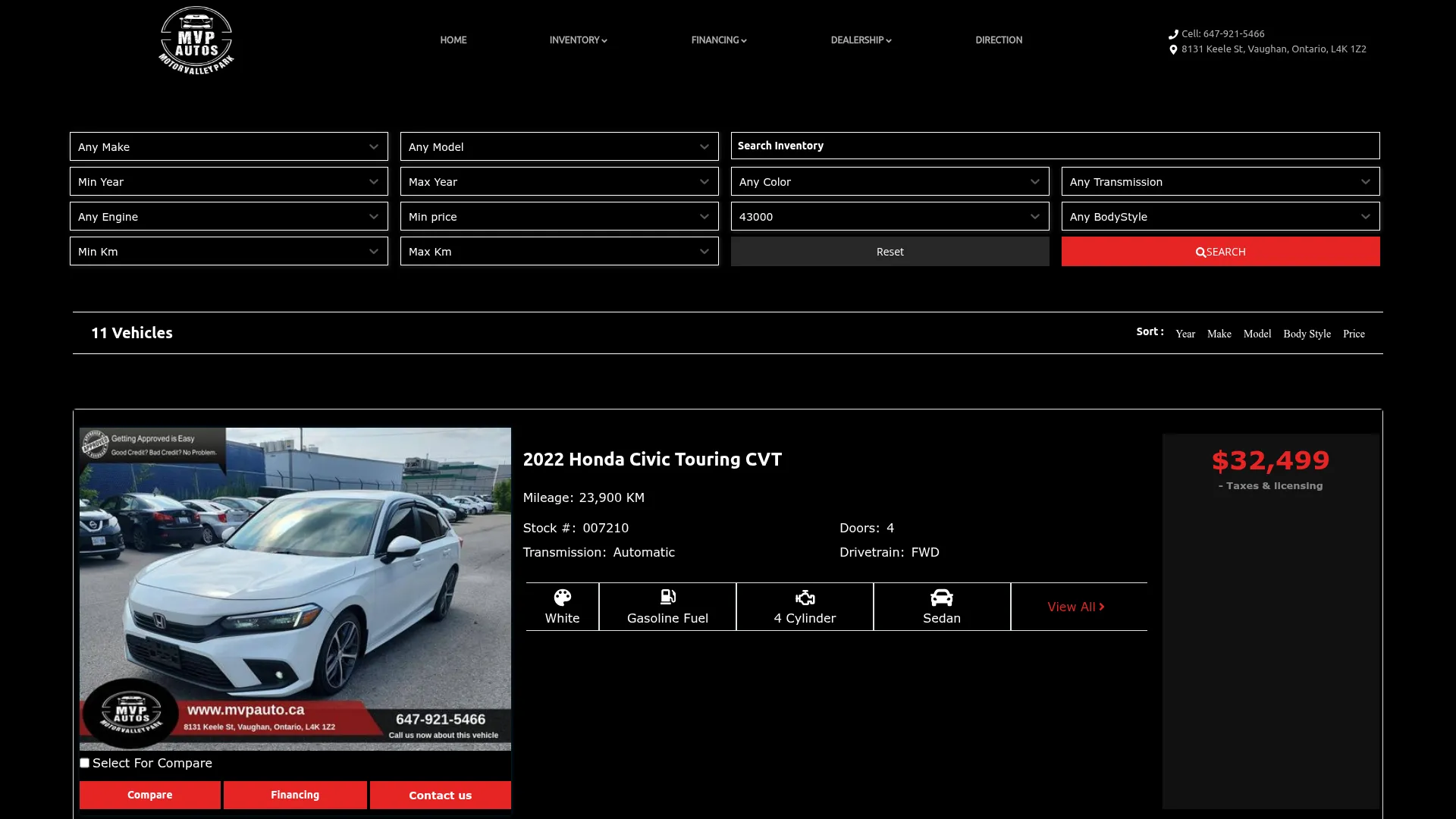Click the 8131 Keele St address
Image resolution: width=1456 pixels, height=819 pixels.
[x=1274, y=49]
